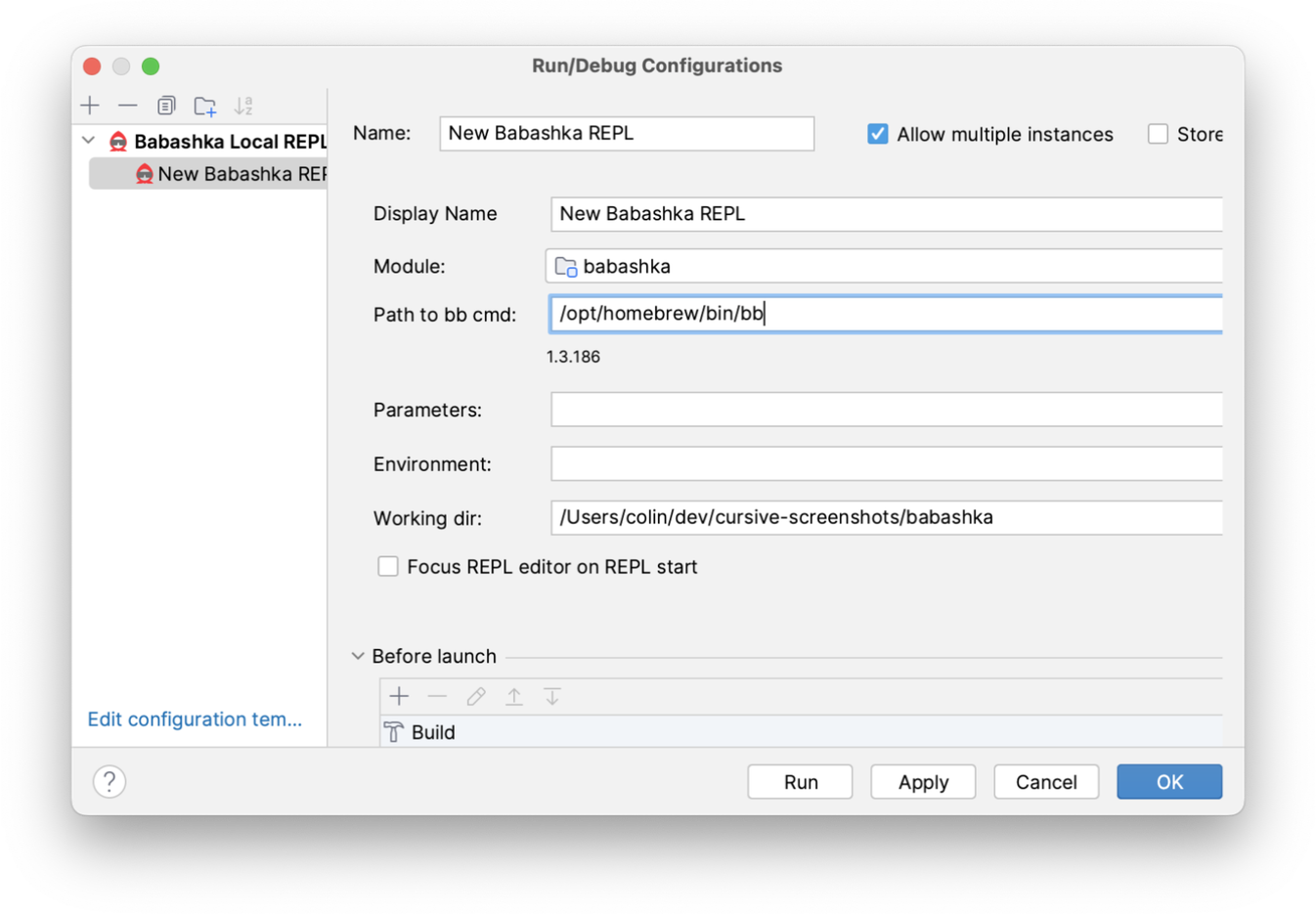
Task: Click the green zoom window button
Action: 151,65
